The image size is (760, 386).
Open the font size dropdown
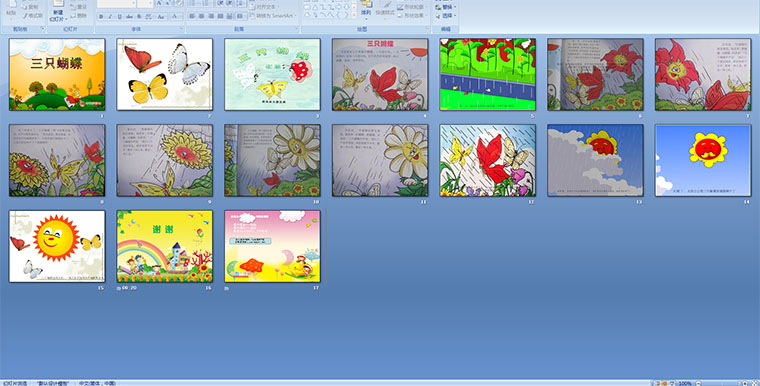145,3
